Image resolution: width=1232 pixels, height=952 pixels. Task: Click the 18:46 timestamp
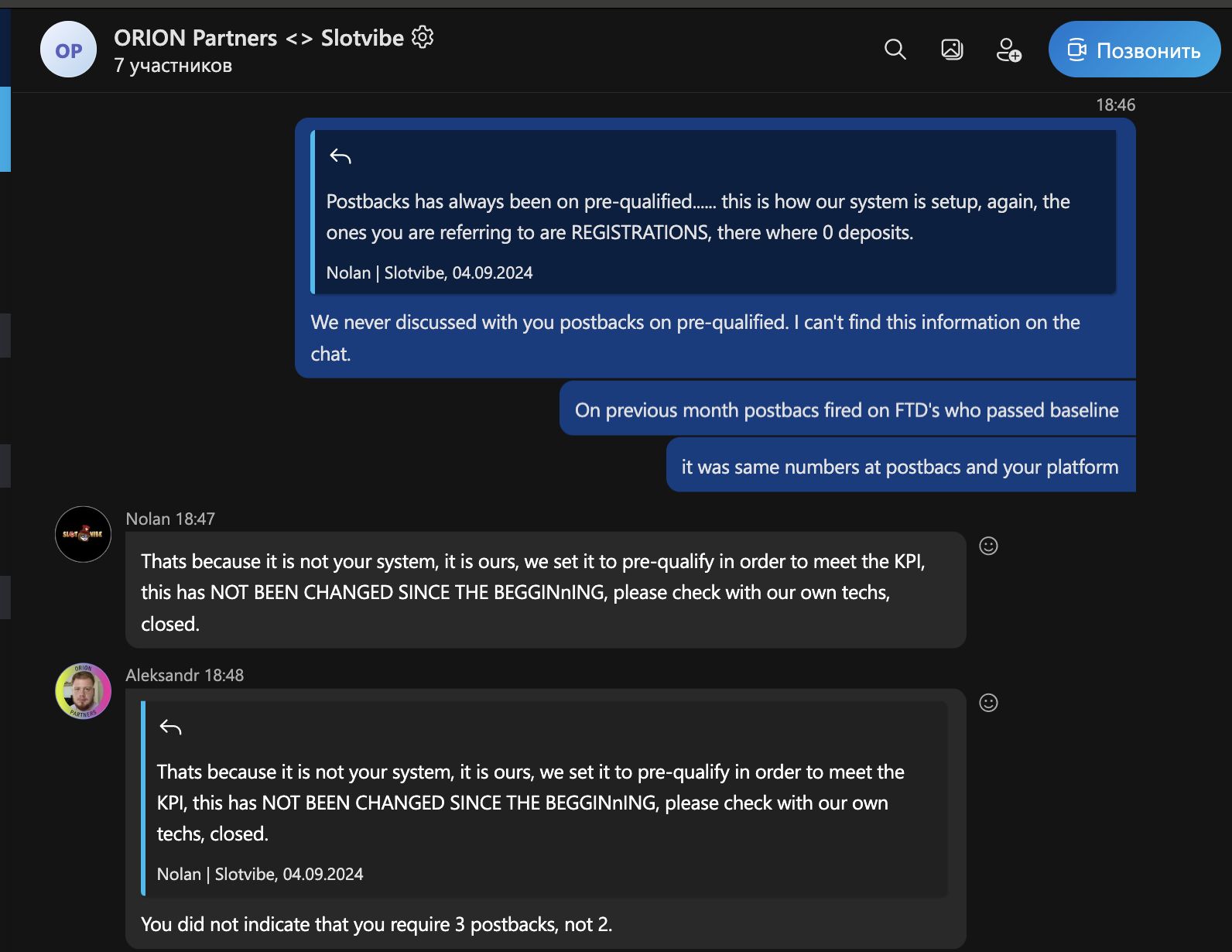(x=1115, y=105)
